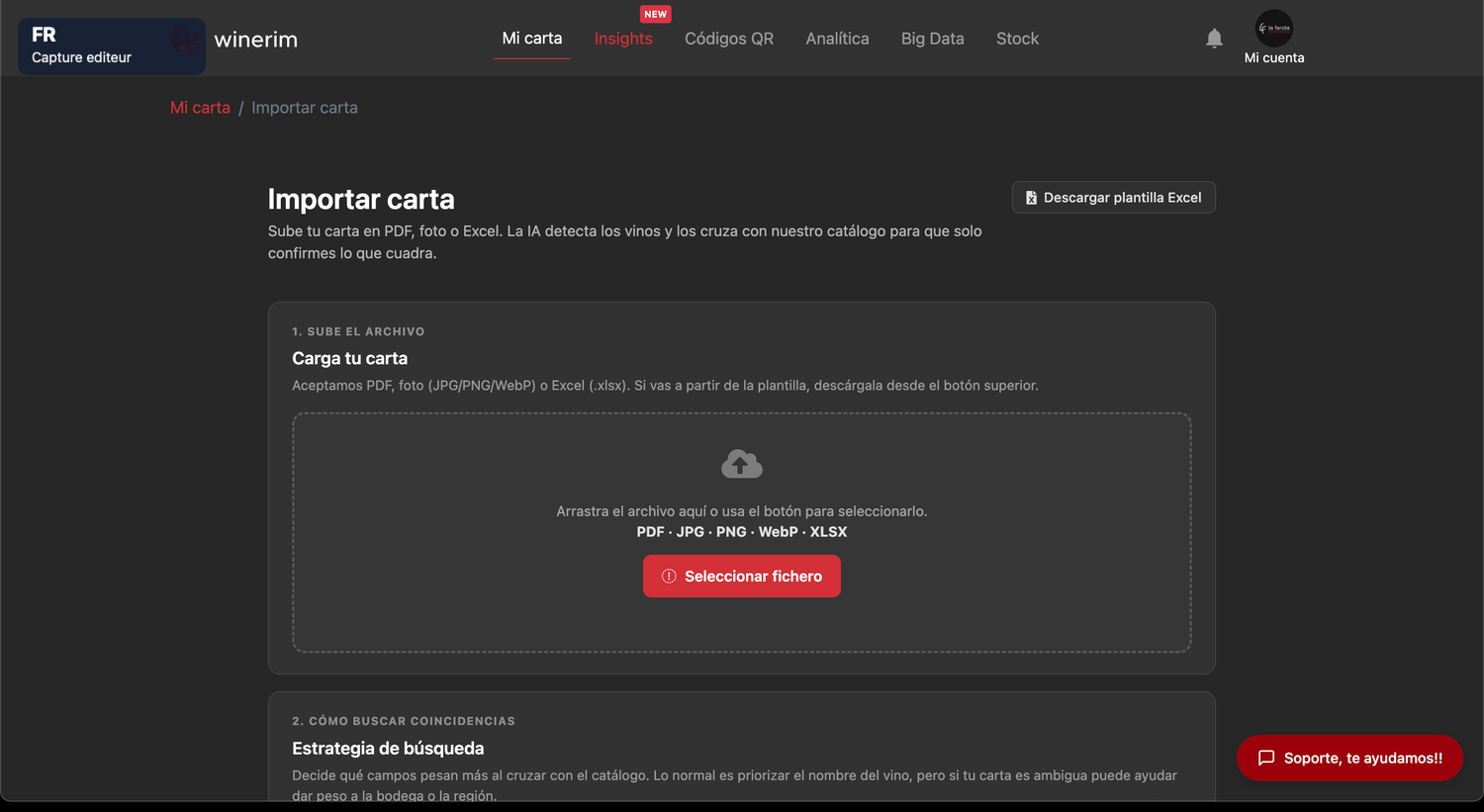
Task: Click the 1. SUBE EL ARCHIVO label
Action: point(358,331)
